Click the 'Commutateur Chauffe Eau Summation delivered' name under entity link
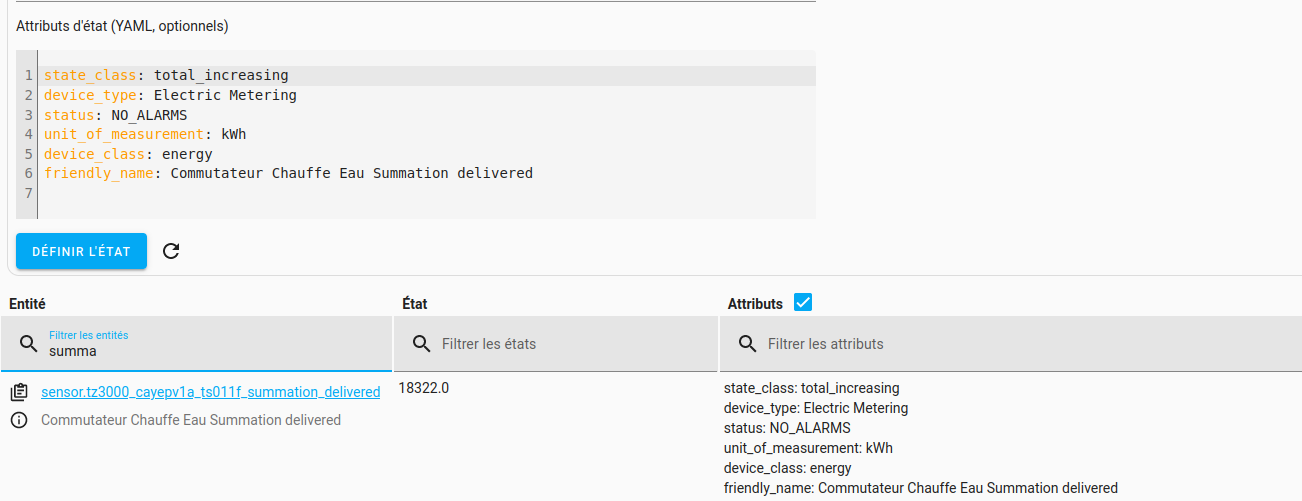Viewport: 1302px width, 501px height. [x=191, y=420]
